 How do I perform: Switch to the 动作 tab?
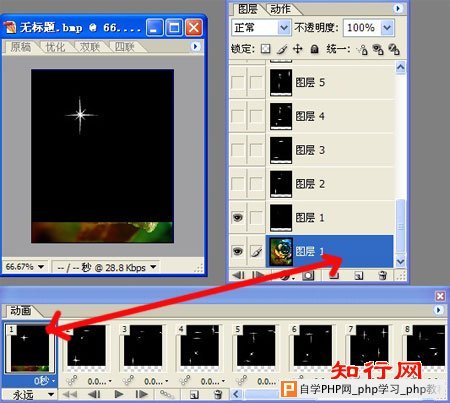click(280, 9)
